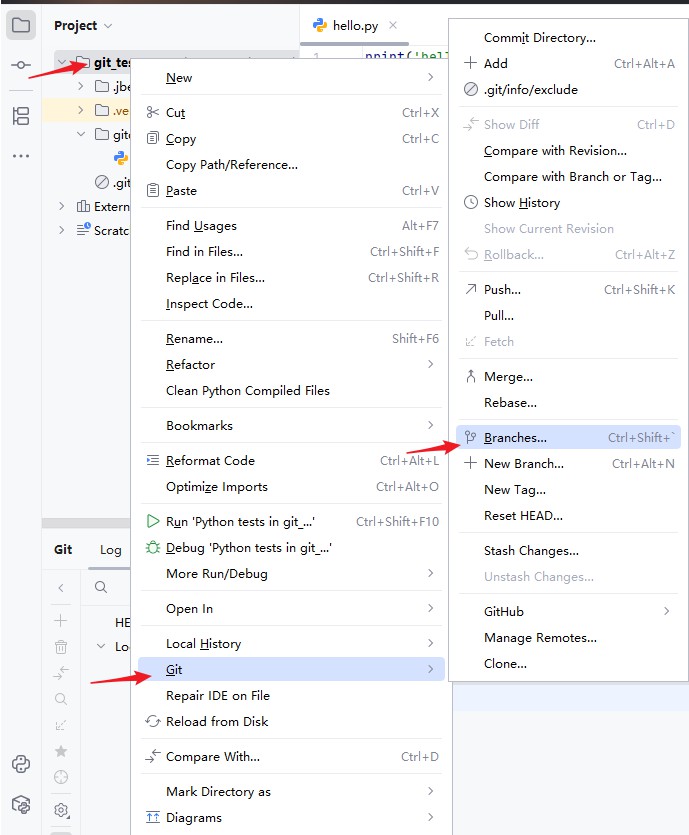Select Add in Git submenu
The height and width of the screenshot is (835, 689).
pyautogui.click(x=568, y=63)
